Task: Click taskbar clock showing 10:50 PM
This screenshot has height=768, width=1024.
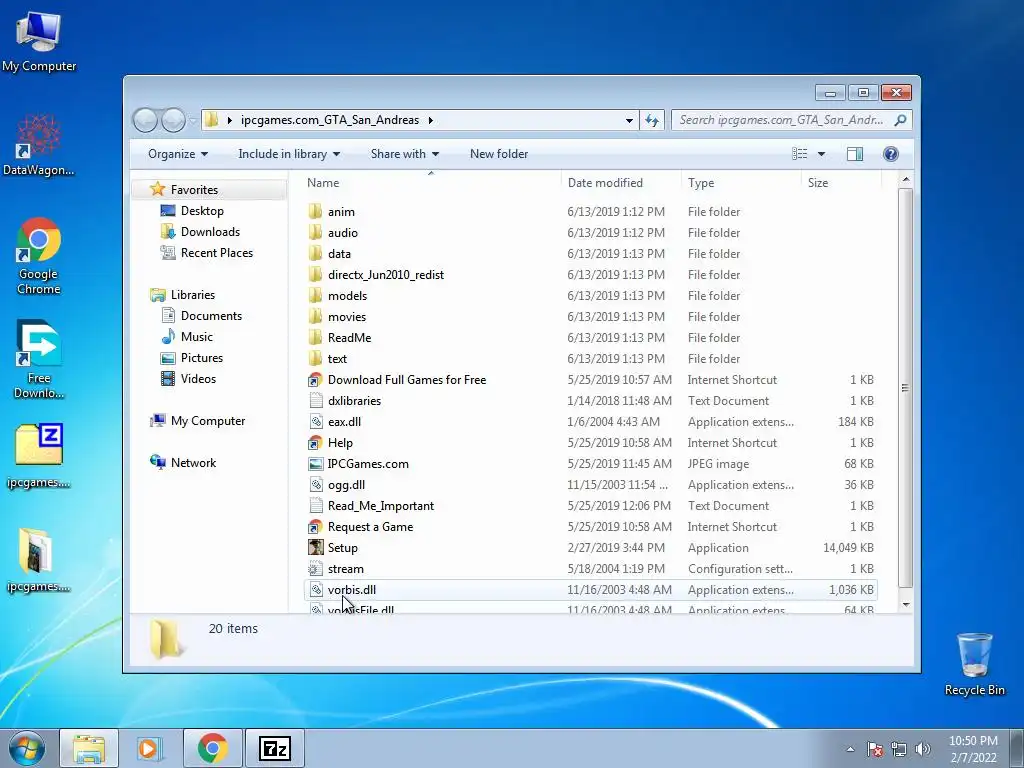Action: click(x=973, y=749)
